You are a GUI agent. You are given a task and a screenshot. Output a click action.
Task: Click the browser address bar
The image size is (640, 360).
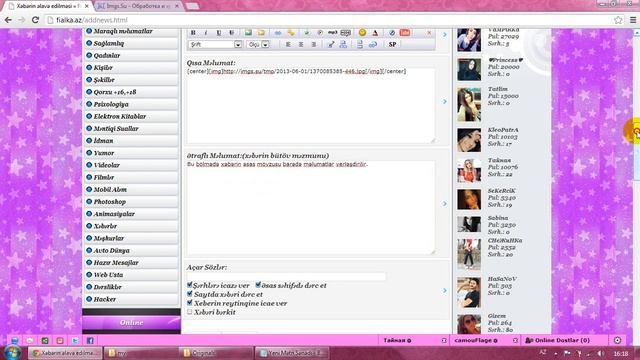tap(329, 20)
